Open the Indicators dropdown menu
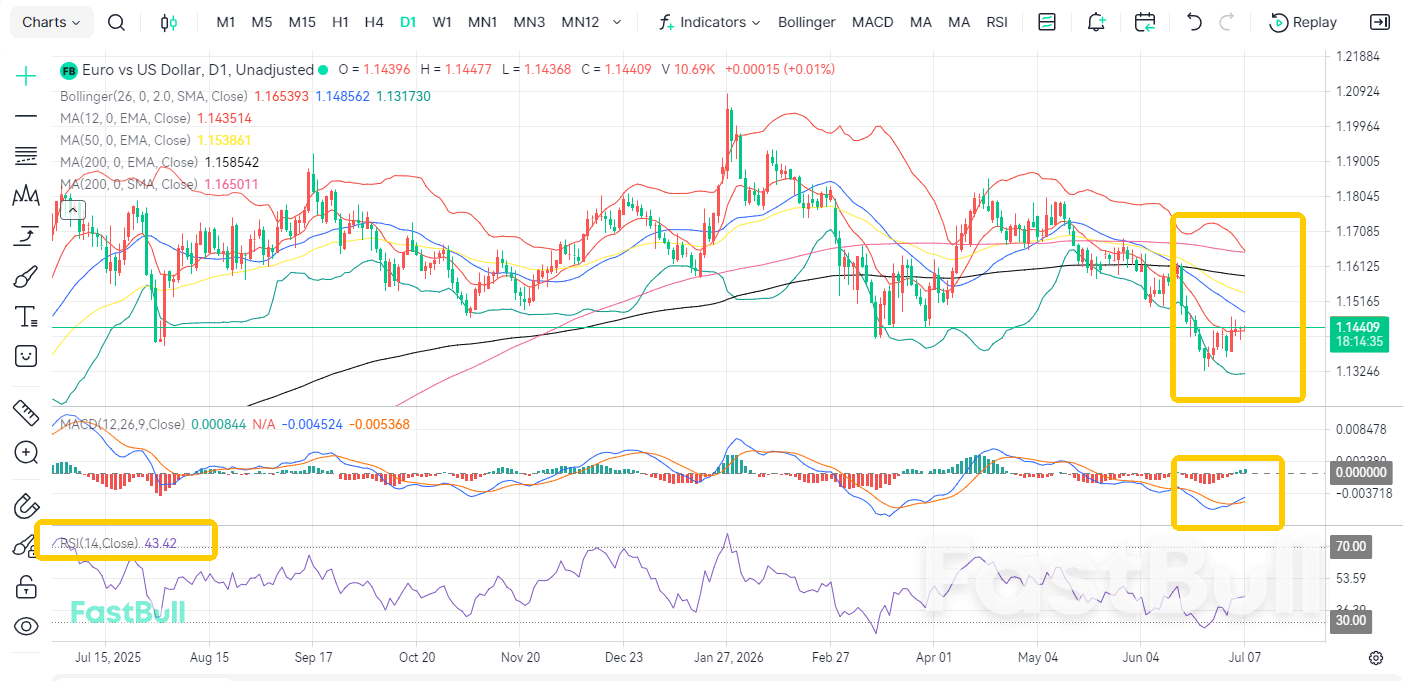 click(709, 22)
